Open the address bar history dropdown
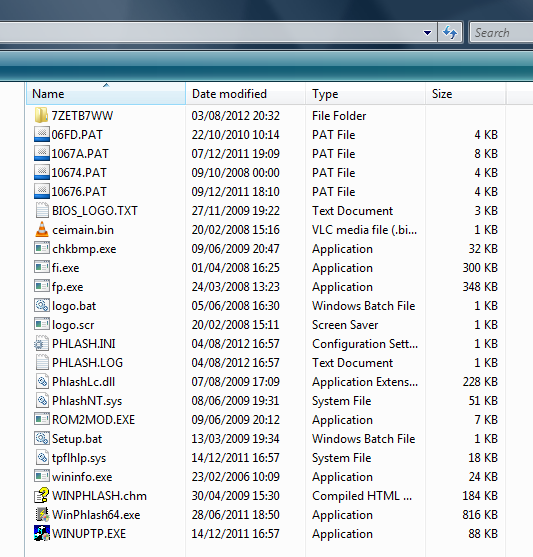533x557 pixels. point(427,33)
